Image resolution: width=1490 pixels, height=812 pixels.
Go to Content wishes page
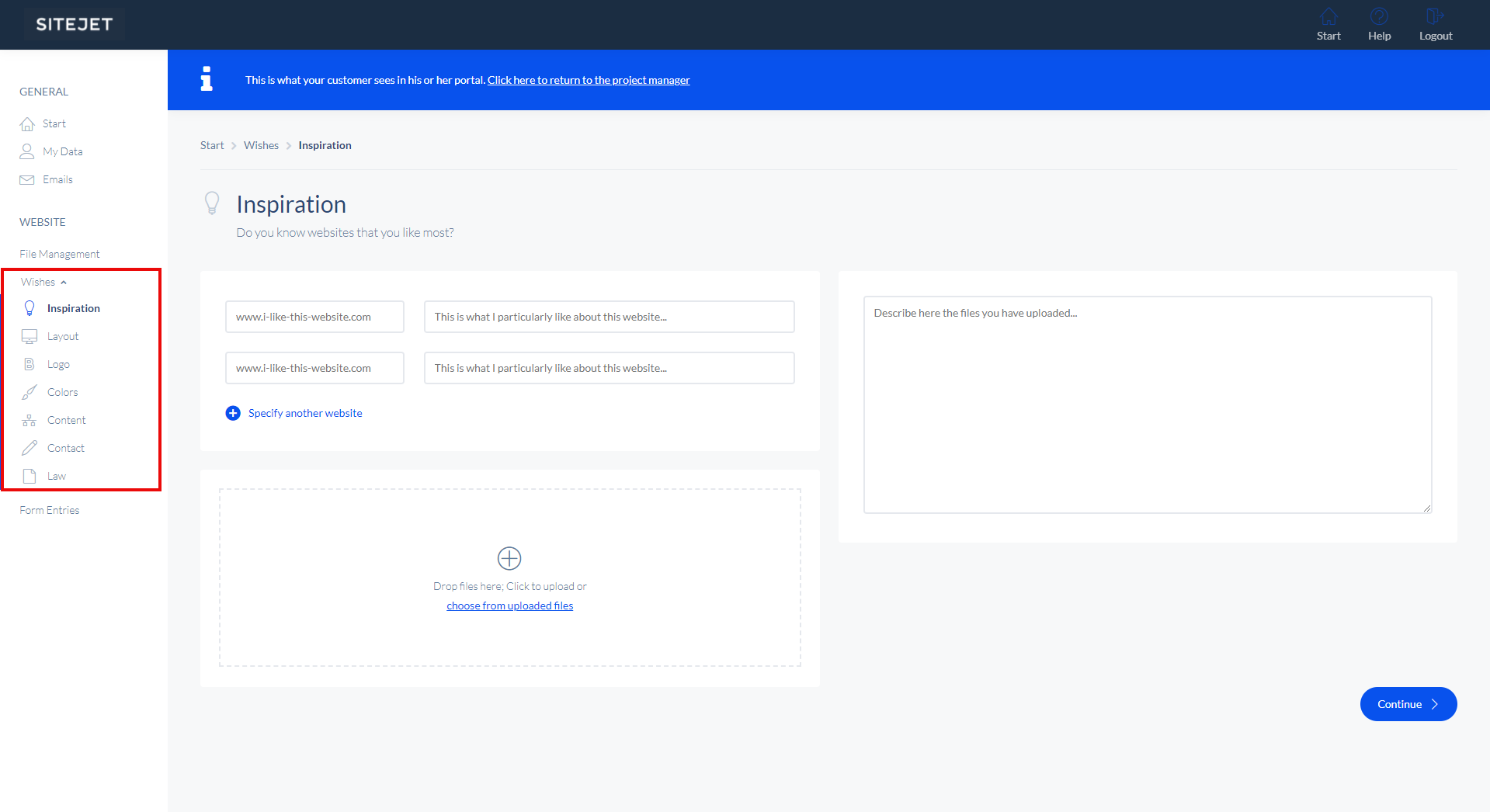coord(67,420)
